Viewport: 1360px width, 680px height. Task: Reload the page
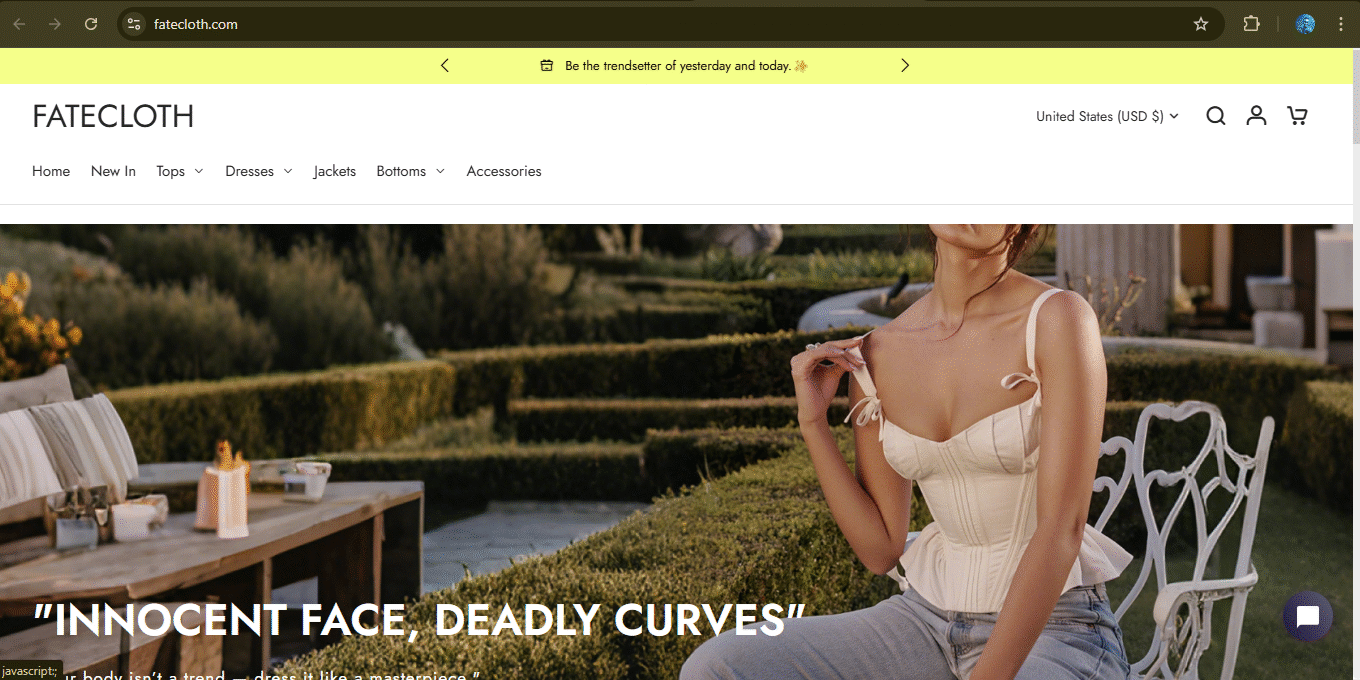(91, 24)
